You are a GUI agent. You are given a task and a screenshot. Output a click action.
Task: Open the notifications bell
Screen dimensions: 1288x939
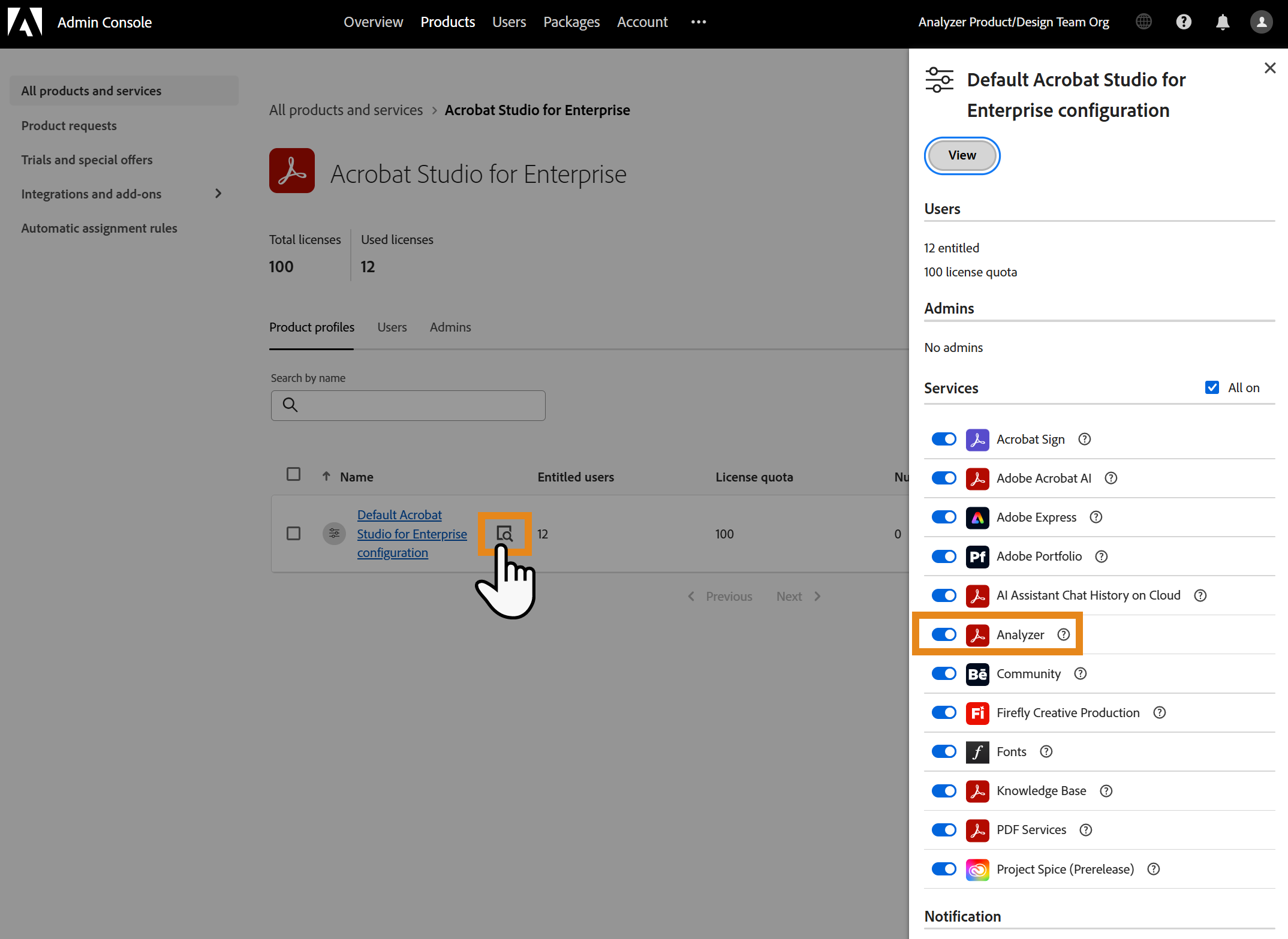(x=1223, y=22)
